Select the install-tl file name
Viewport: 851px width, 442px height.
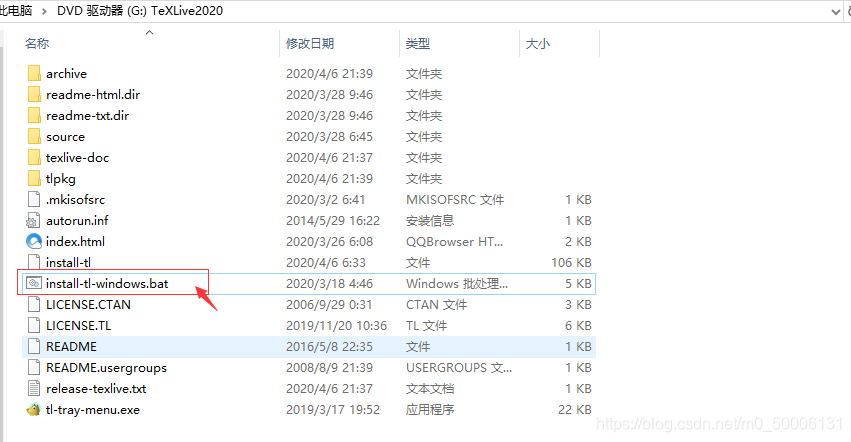click(68, 262)
